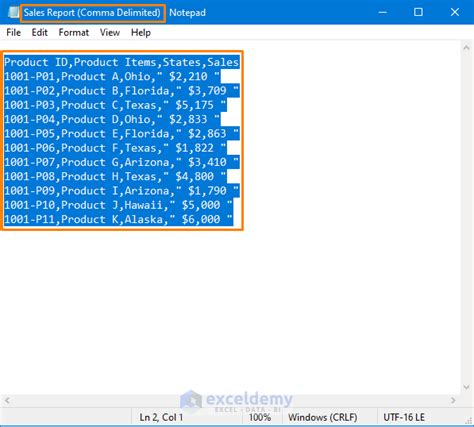Click 'Ln 2, Col 1' in status bar

[161, 417]
